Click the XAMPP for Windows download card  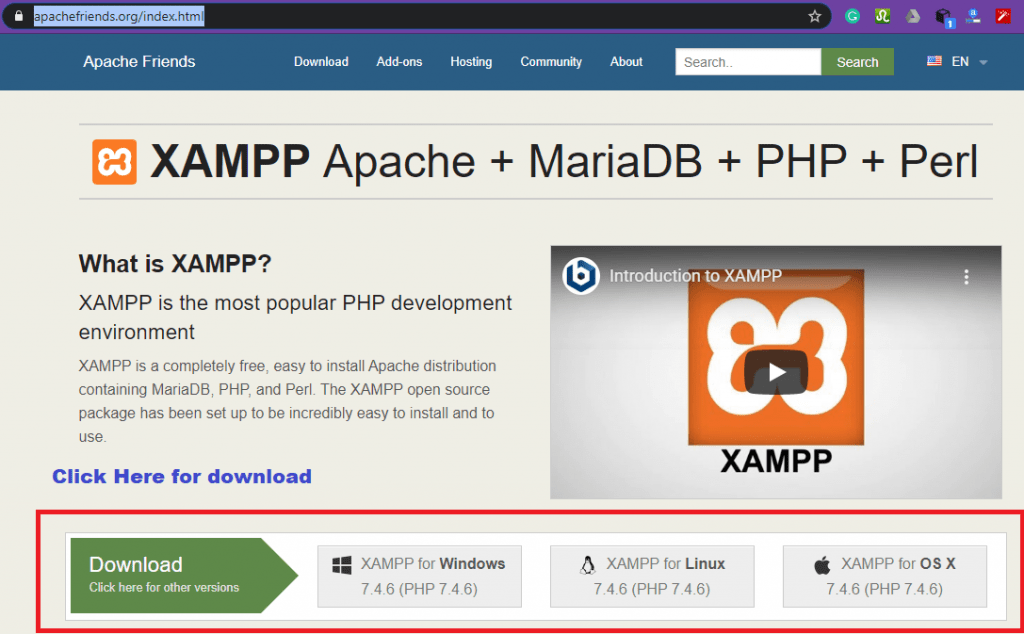pos(419,576)
